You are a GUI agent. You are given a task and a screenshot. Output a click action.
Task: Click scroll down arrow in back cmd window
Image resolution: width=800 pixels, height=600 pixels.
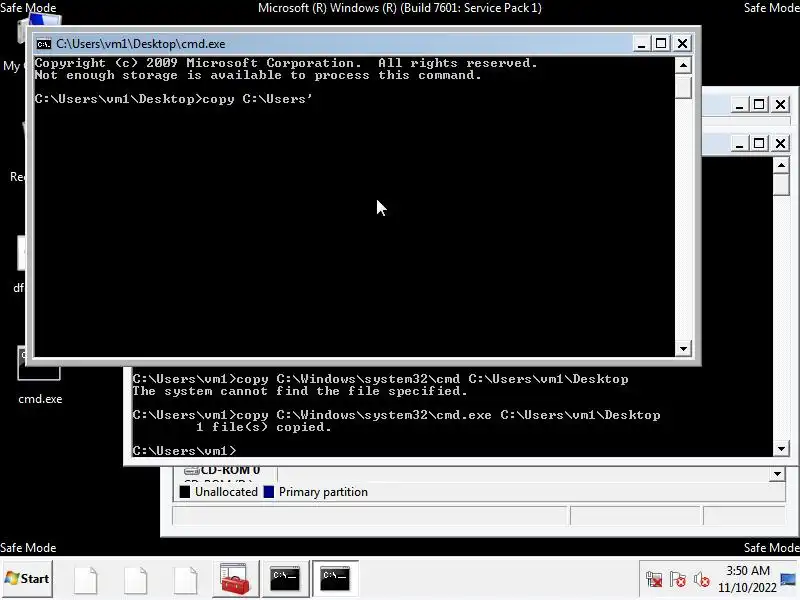click(x=781, y=449)
